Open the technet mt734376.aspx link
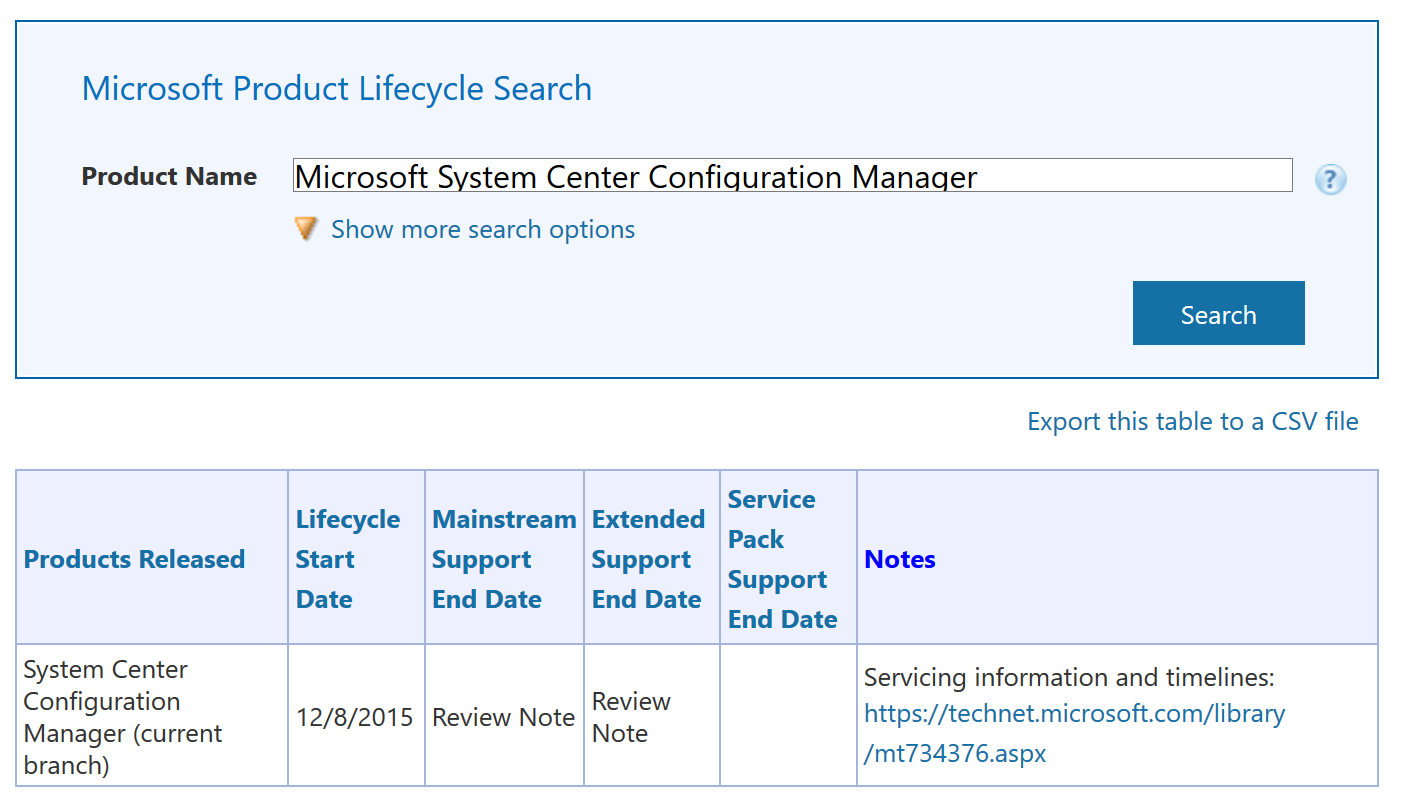 [1074, 733]
